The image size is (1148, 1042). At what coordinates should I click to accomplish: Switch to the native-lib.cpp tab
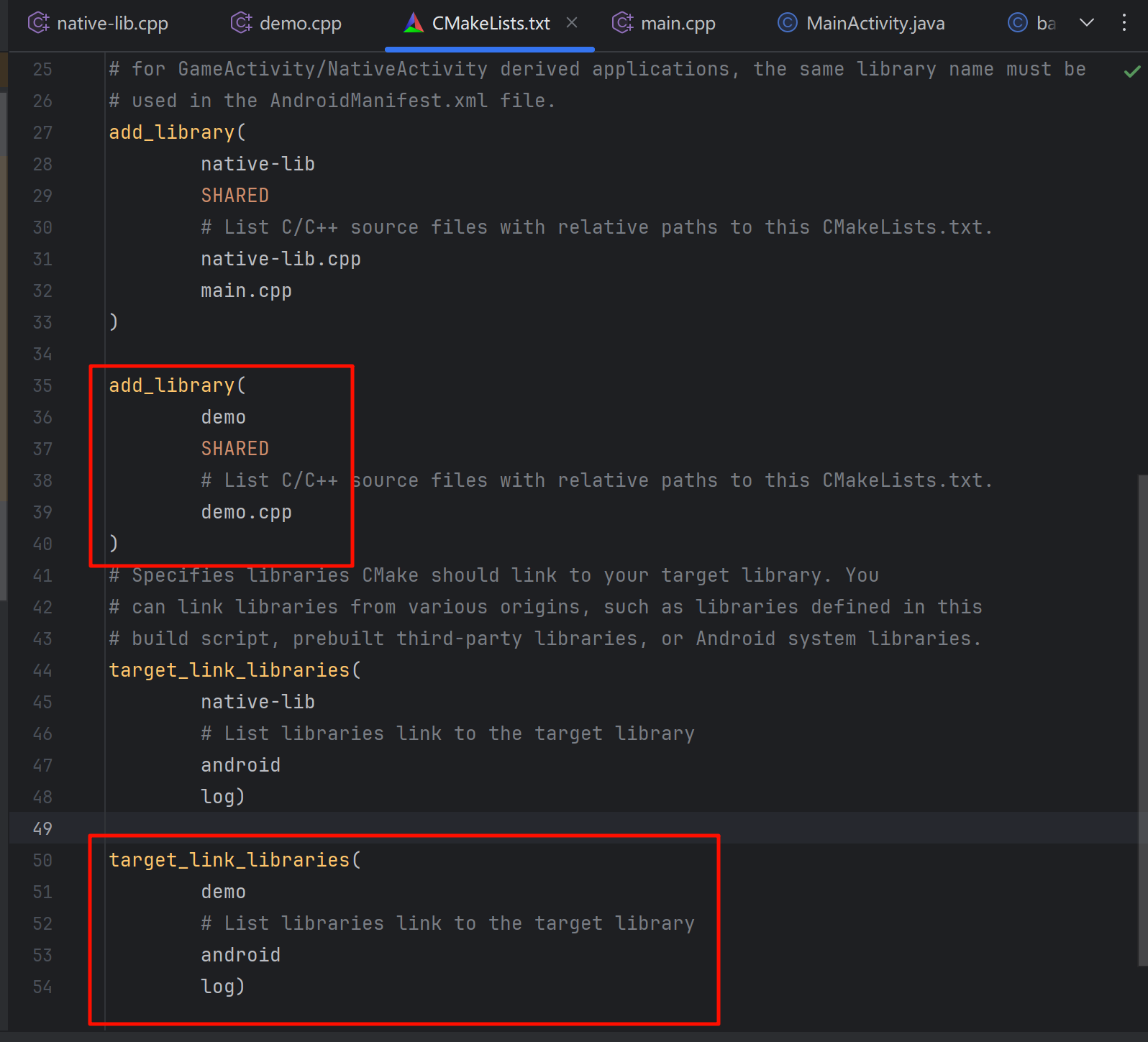tap(112, 23)
